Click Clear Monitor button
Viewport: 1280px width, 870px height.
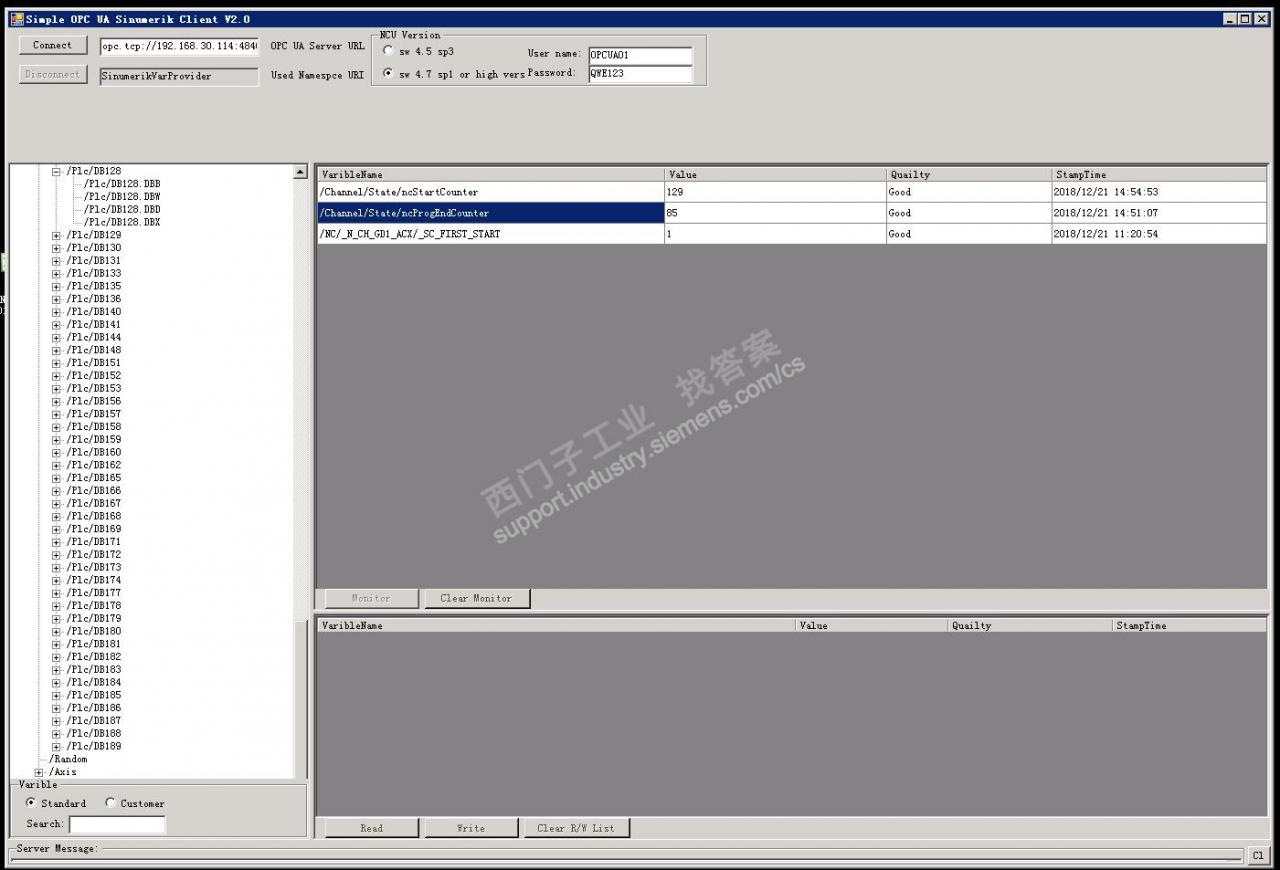pos(476,598)
